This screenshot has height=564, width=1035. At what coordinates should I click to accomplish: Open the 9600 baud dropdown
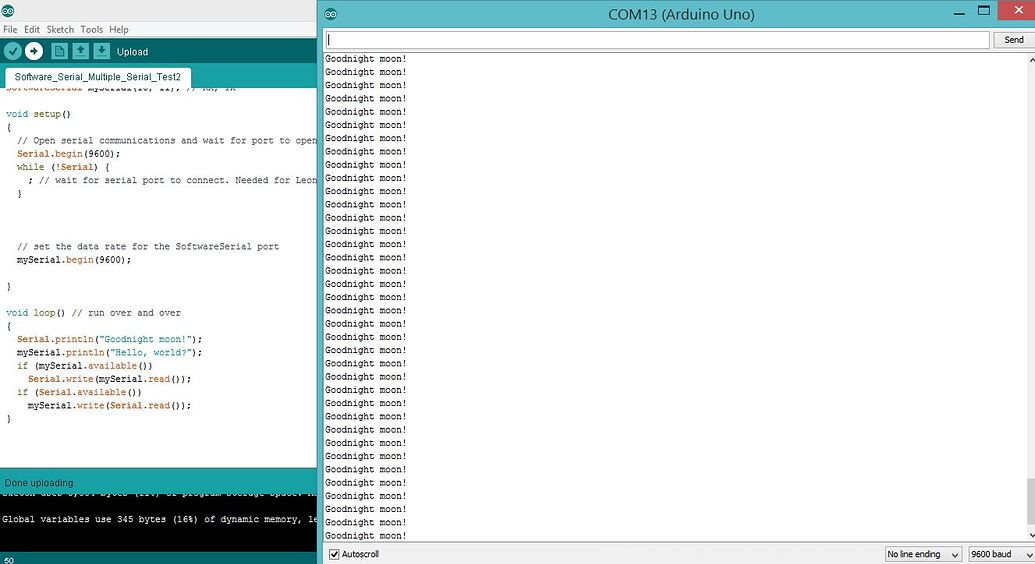[x=1001, y=554]
